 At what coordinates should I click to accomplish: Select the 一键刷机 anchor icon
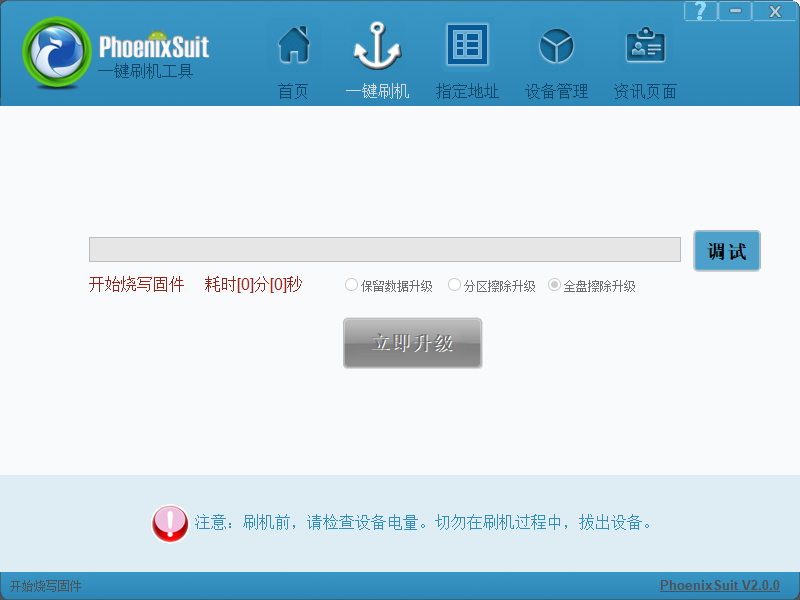[377, 45]
